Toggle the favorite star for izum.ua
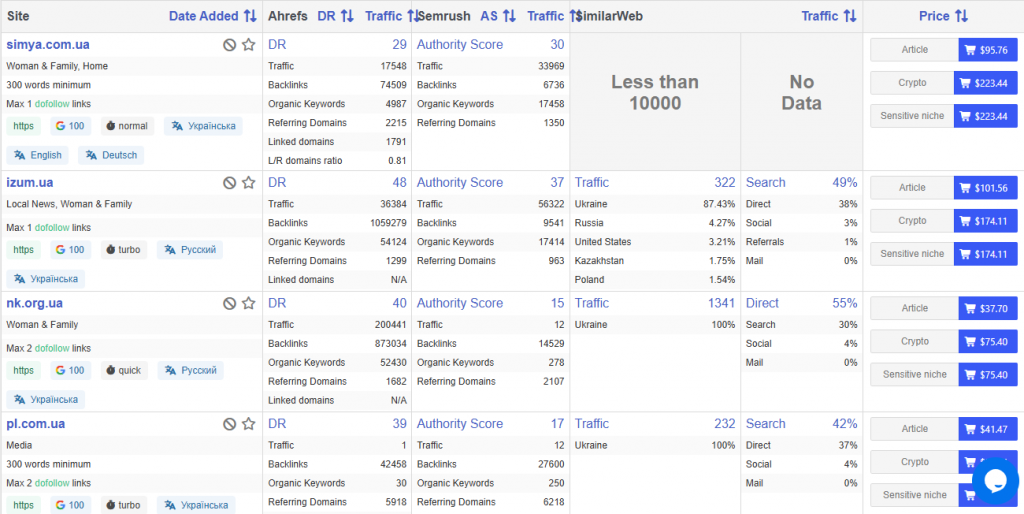 (248, 182)
